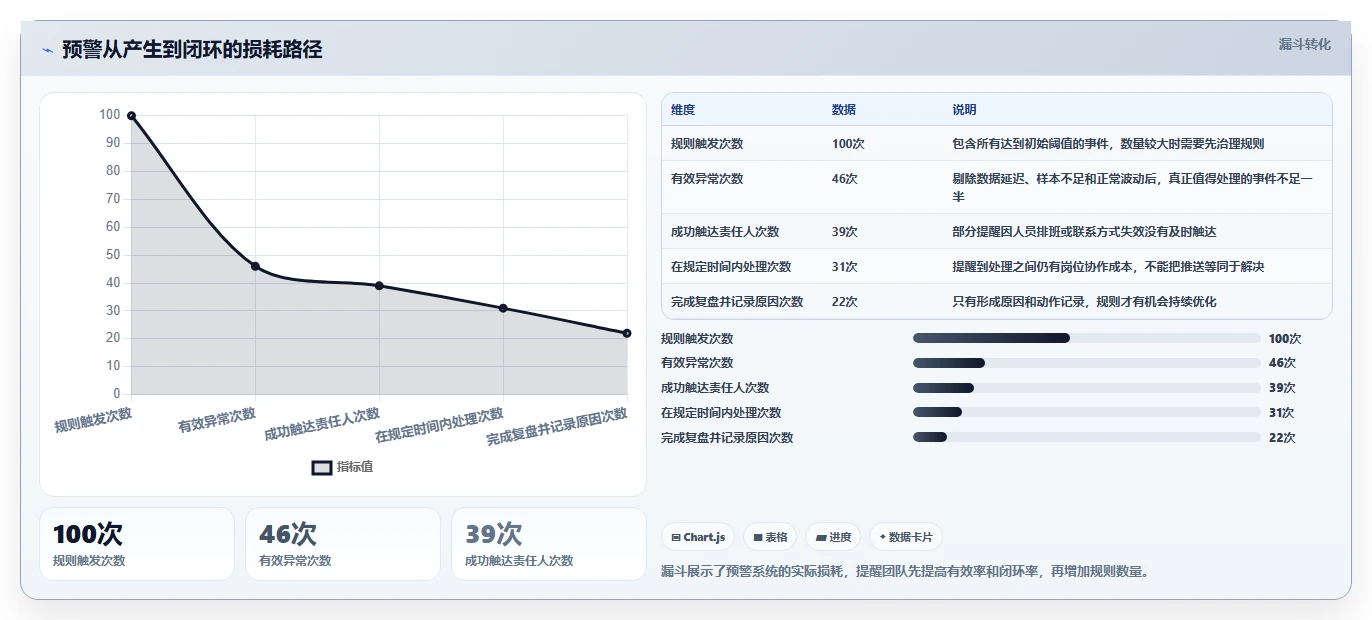Click the summary sentence starting 漏斗展示了
The height and width of the screenshot is (620, 1372).
905,572
